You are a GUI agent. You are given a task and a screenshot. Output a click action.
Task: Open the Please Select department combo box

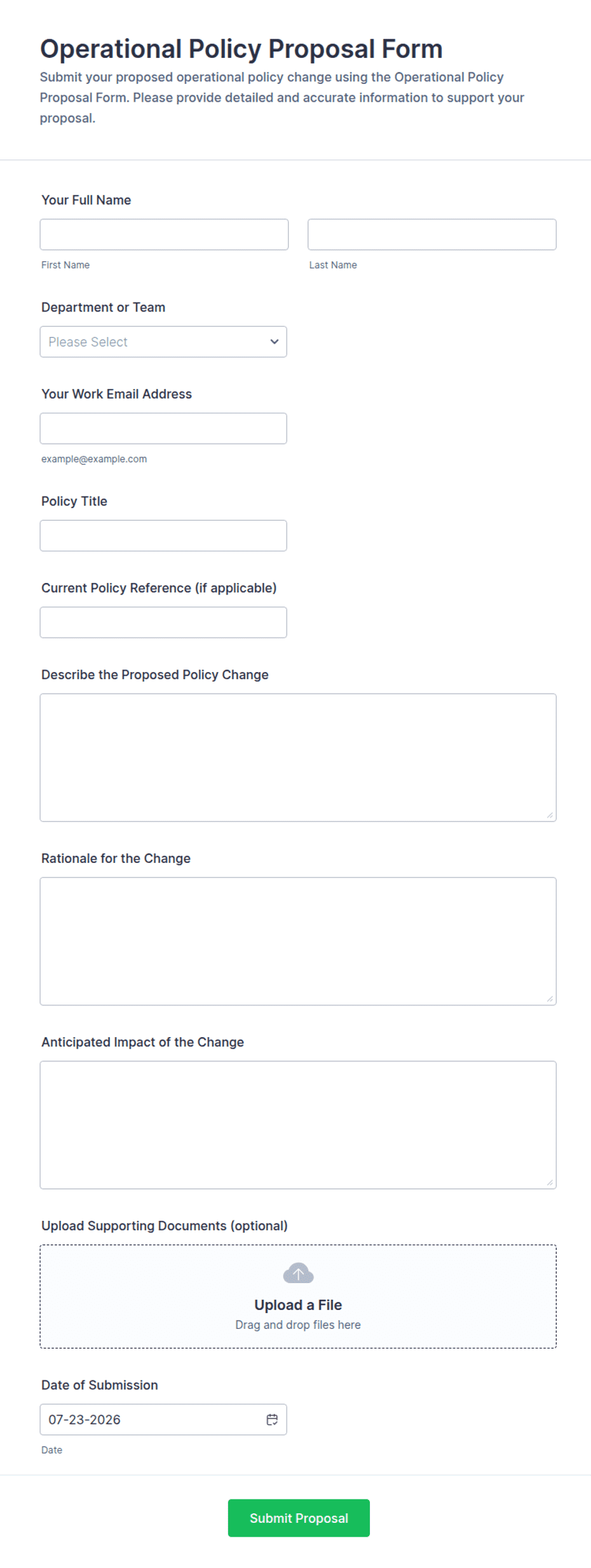tap(163, 341)
